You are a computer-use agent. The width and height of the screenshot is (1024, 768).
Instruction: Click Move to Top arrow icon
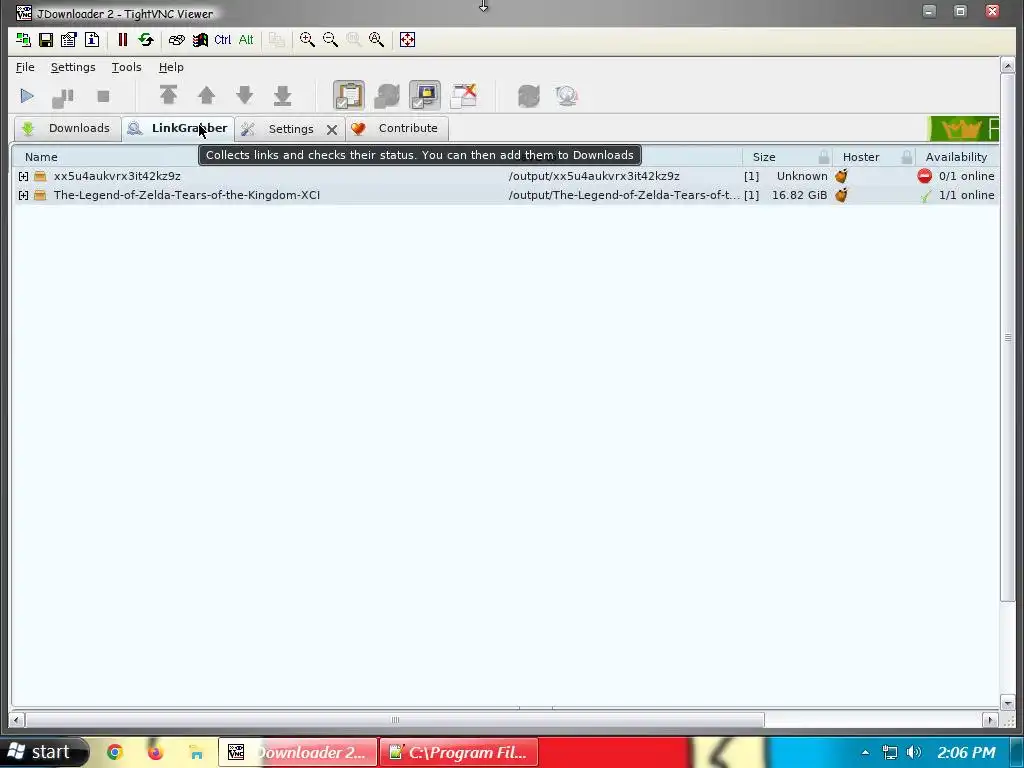point(168,95)
